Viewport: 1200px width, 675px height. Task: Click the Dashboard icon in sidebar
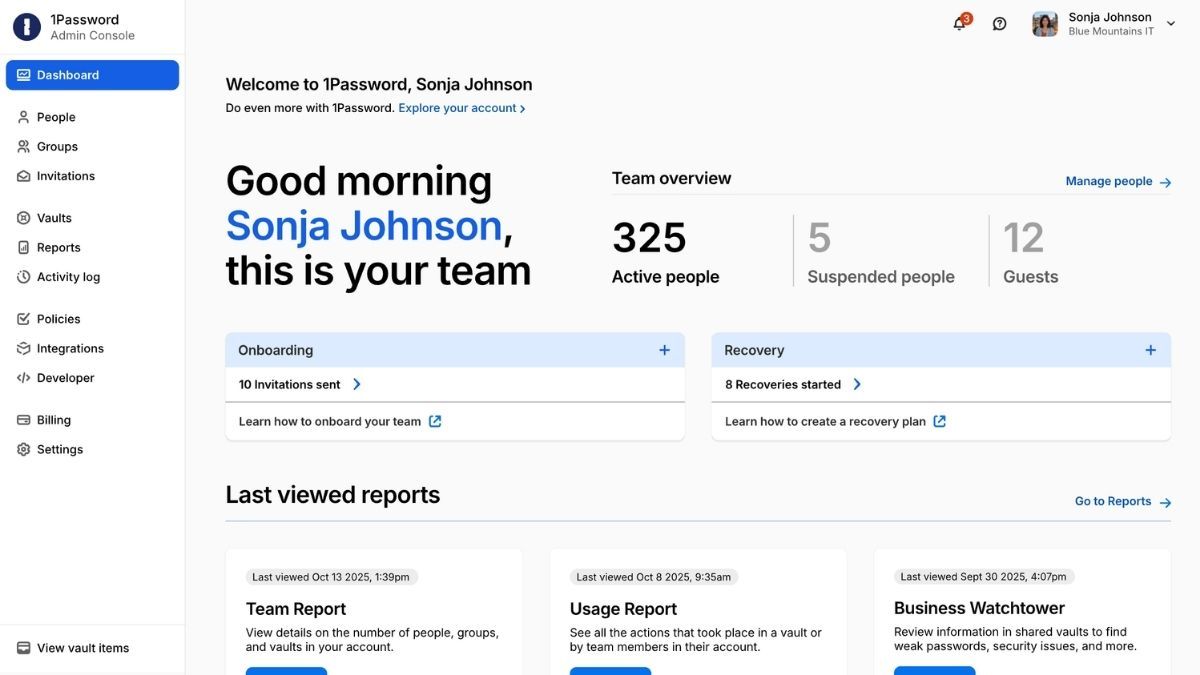[24, 75]
